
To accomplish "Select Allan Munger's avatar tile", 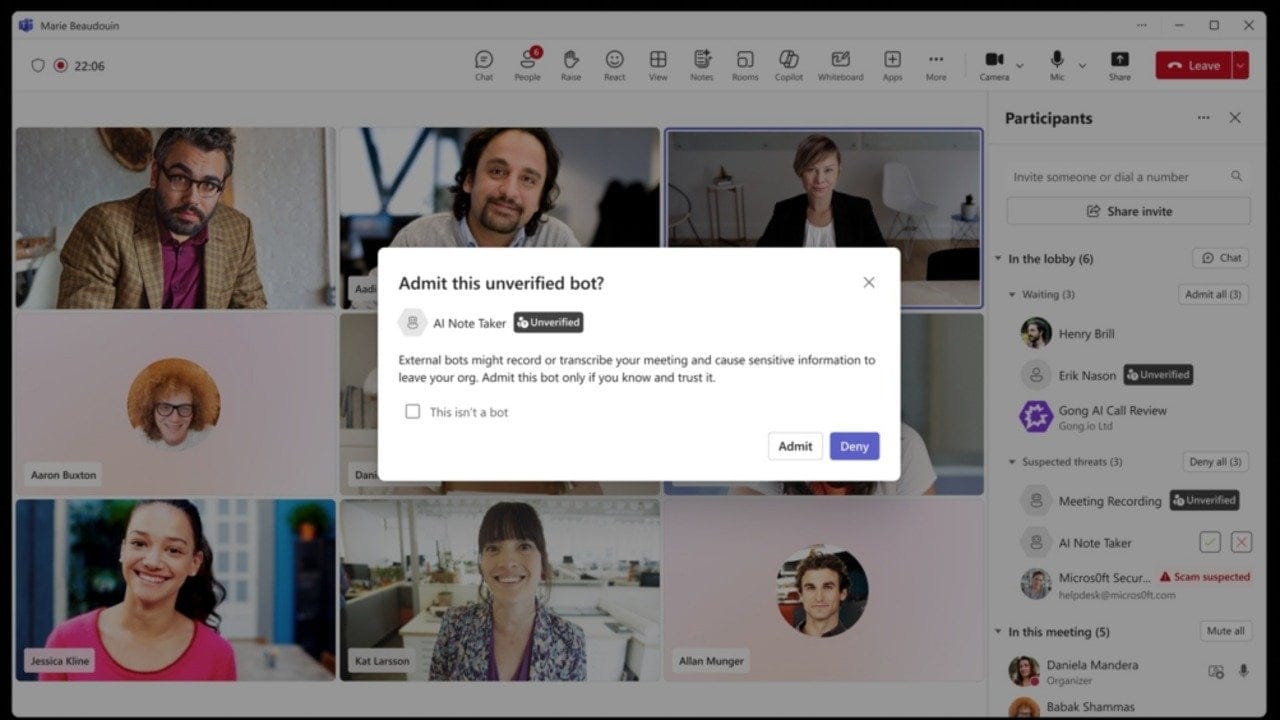I will click(x=823, y=590).
